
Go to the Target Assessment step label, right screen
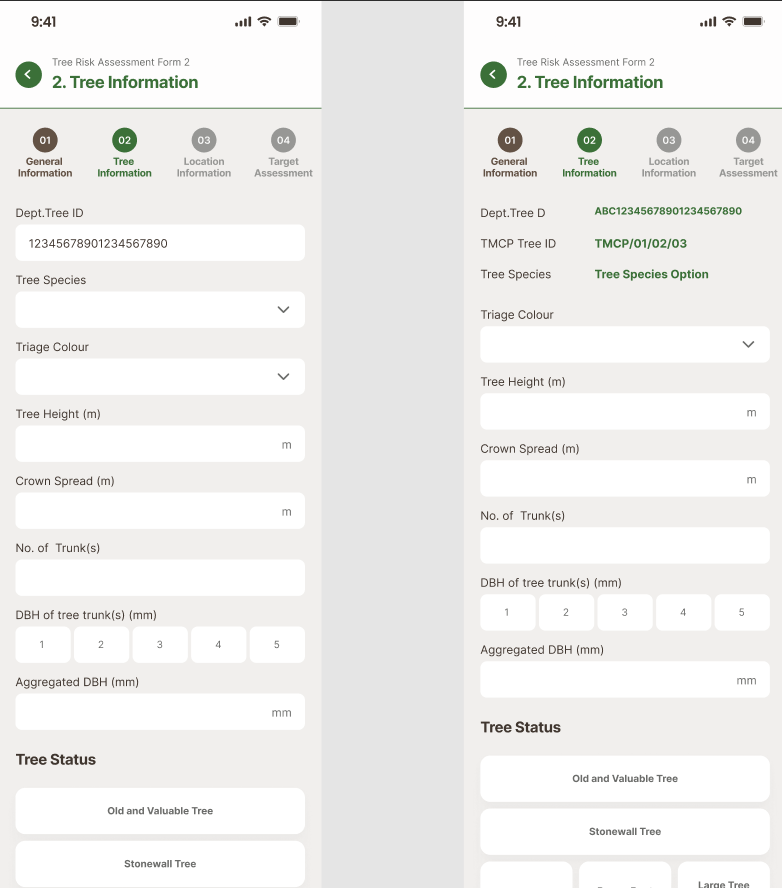pyautogui.click(x=748, y=167)
